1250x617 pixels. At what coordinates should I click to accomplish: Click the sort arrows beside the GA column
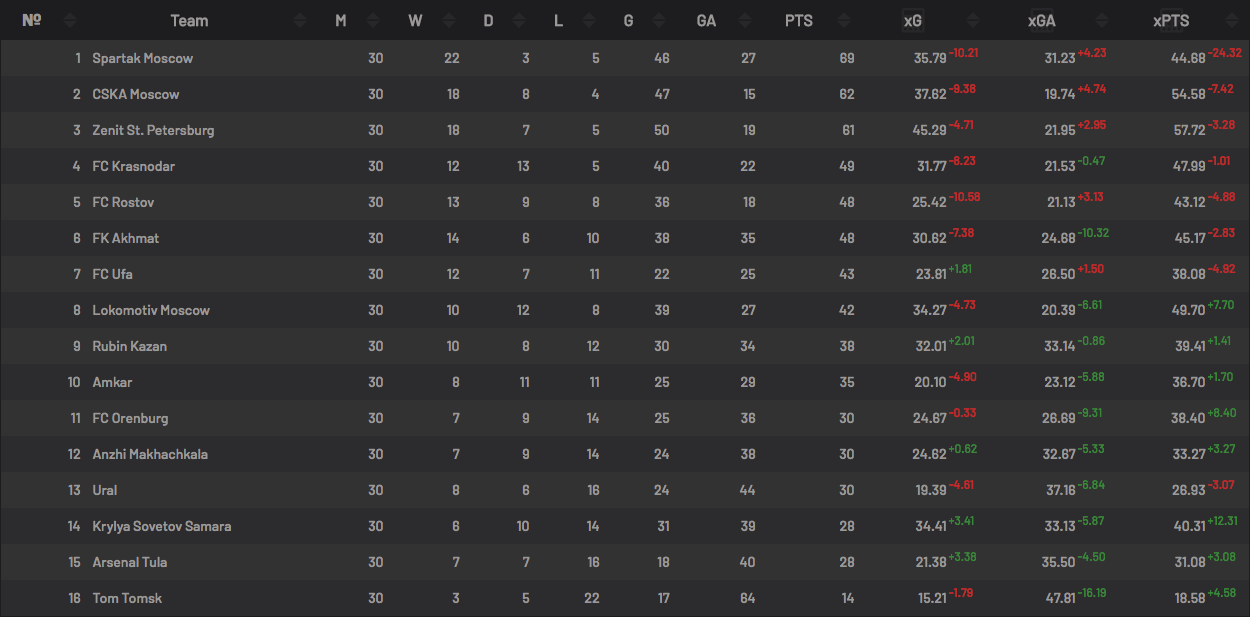pyautogui.click(x=749, y=20)
